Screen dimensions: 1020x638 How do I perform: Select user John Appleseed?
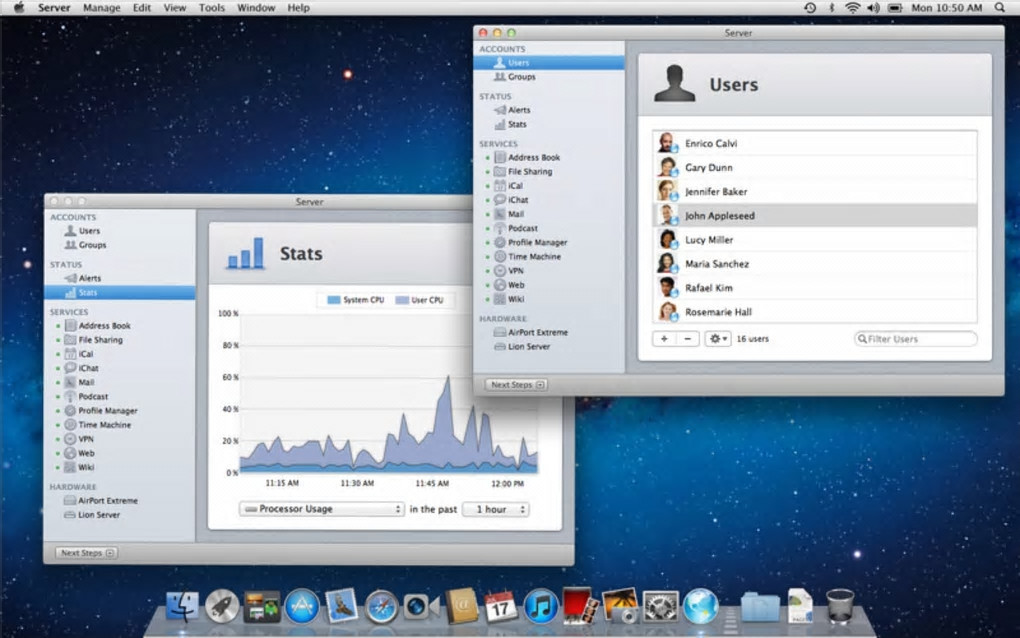(814, 215)
